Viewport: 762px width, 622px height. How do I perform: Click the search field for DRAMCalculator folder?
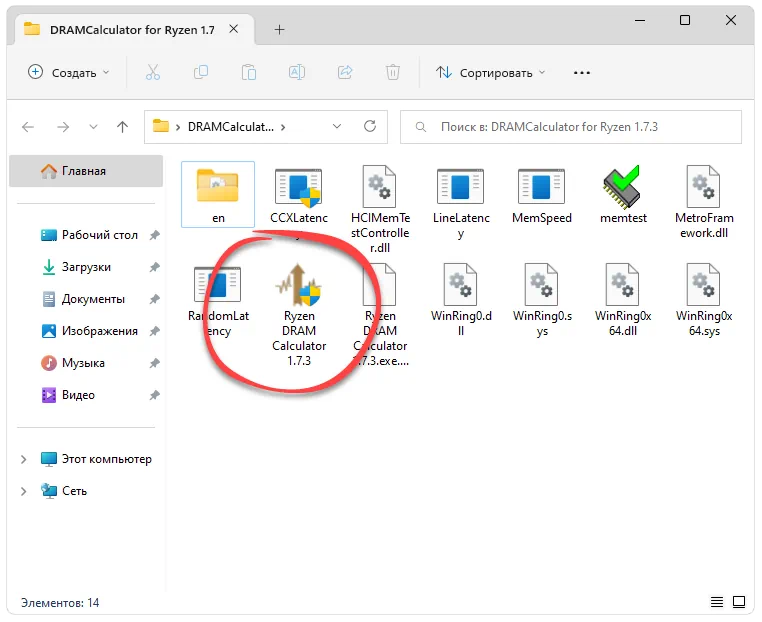(571, 127)
